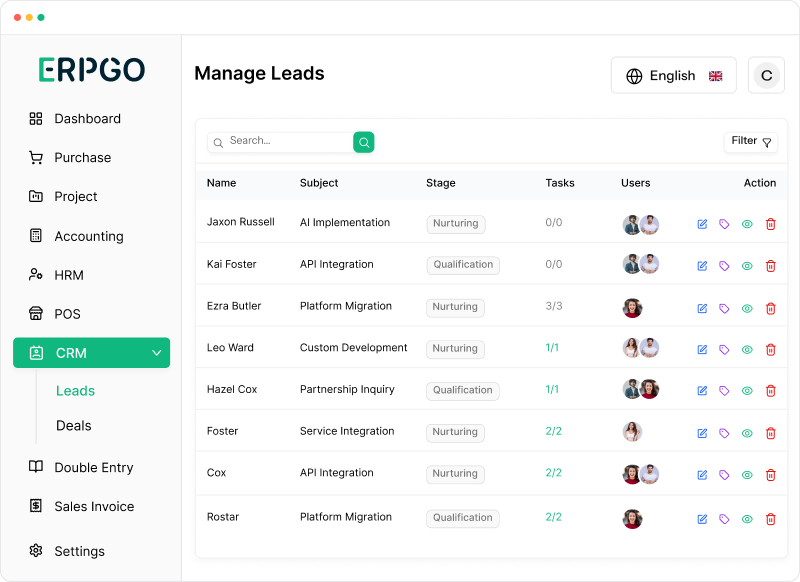Viewport: 800px width, 582px height.
Task: Open the Purchase module
Action: pyautogui.click(x=69, y=158)
